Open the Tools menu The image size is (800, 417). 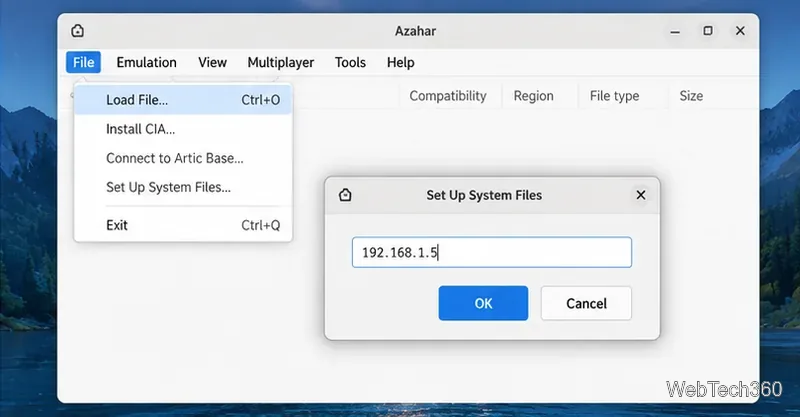coord(350,62)
